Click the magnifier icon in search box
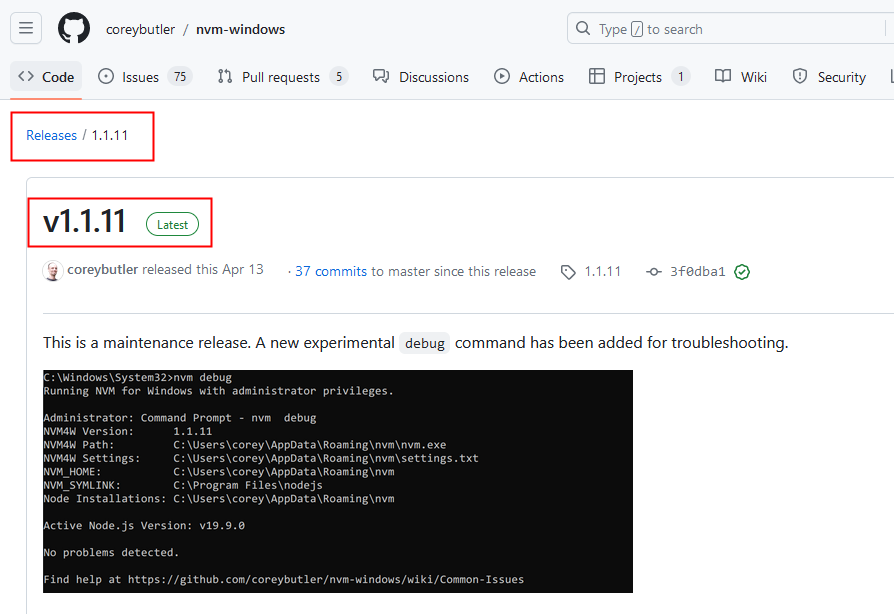 pos(583,28)
